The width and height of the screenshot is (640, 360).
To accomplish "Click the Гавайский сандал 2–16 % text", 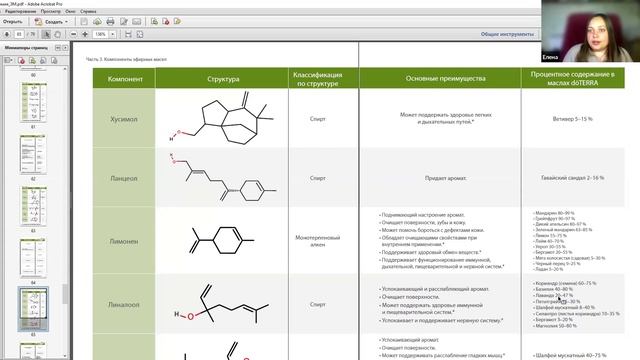I will pos(572,178).
